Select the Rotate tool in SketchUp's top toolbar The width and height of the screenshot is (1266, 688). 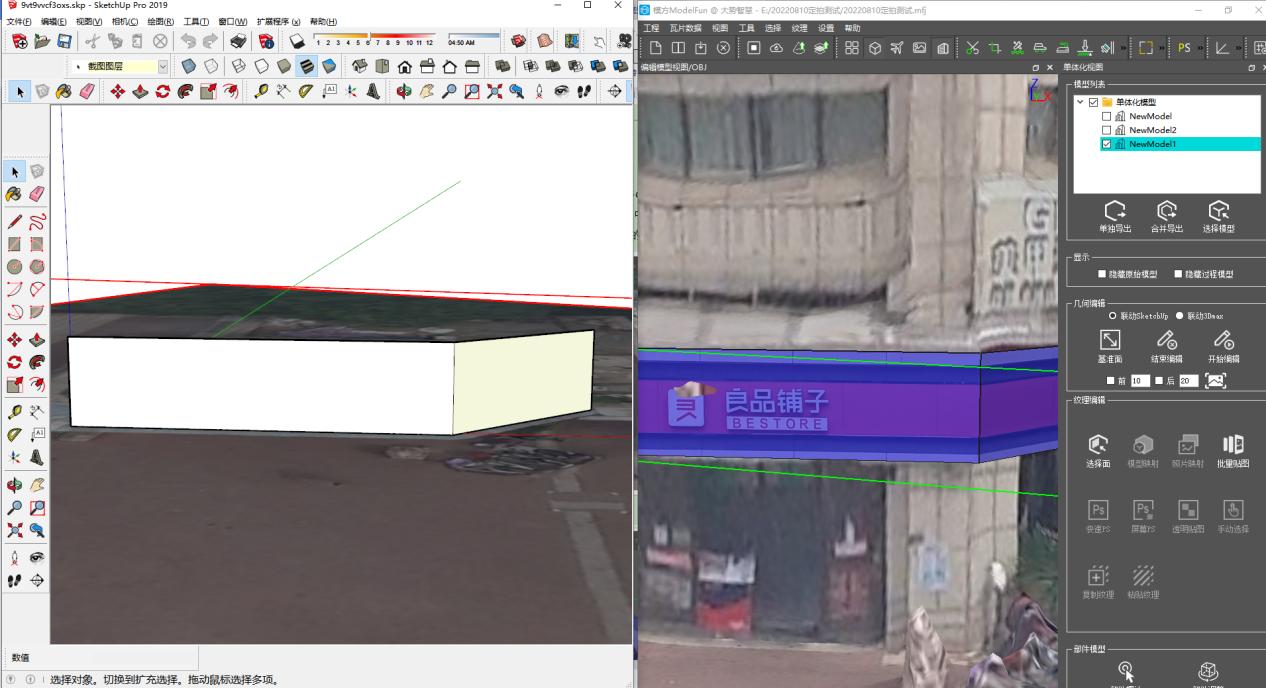pyautogui.click(x=162, y=92)
